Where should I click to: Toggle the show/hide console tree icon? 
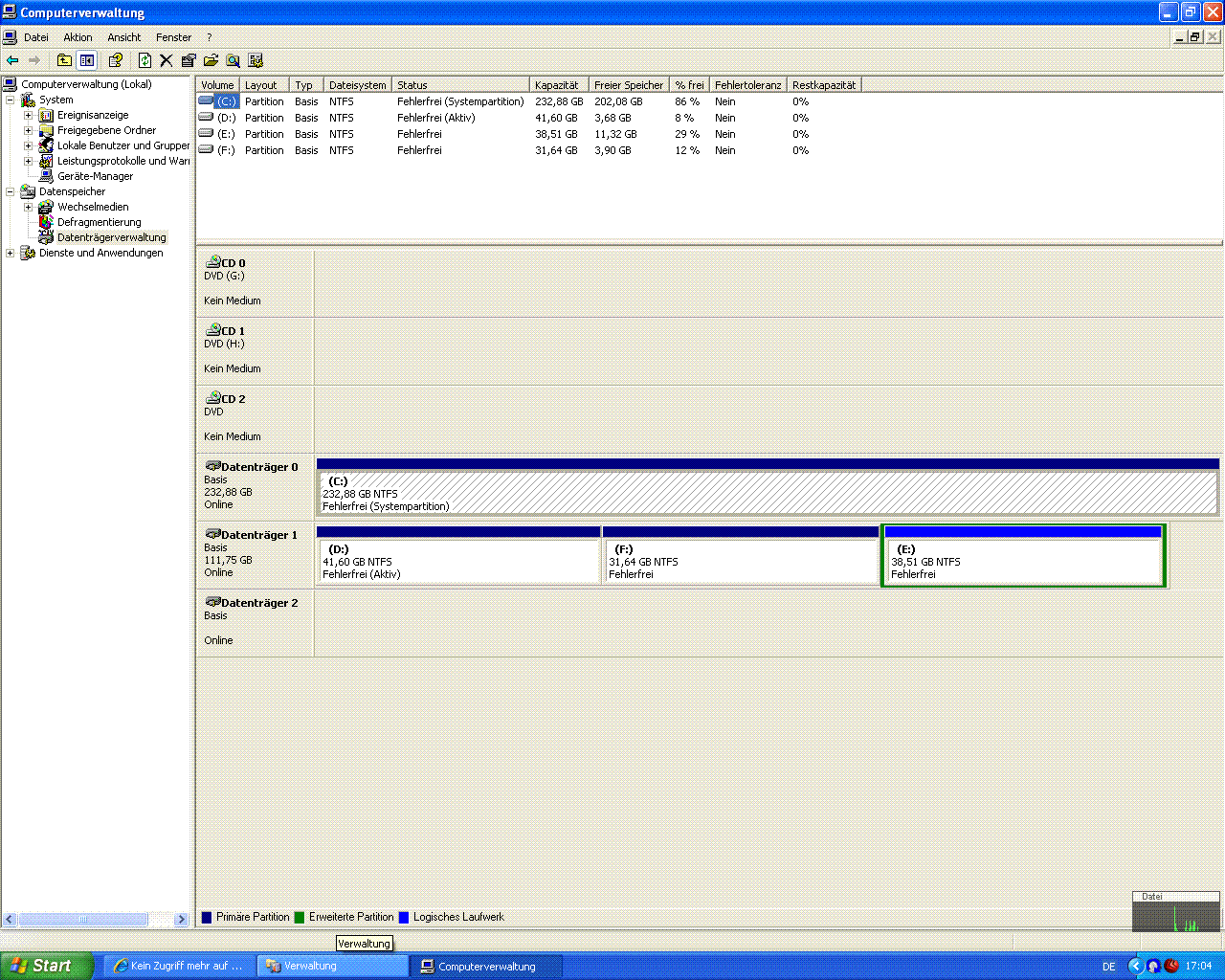87,60
